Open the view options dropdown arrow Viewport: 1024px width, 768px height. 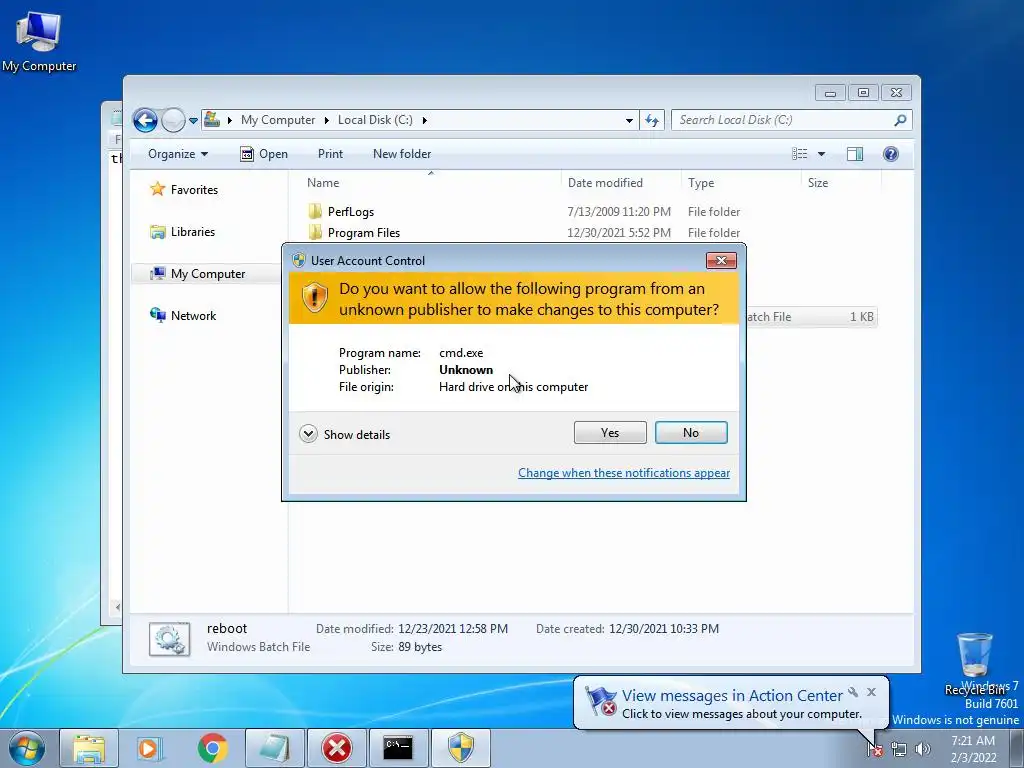[822, 154]
